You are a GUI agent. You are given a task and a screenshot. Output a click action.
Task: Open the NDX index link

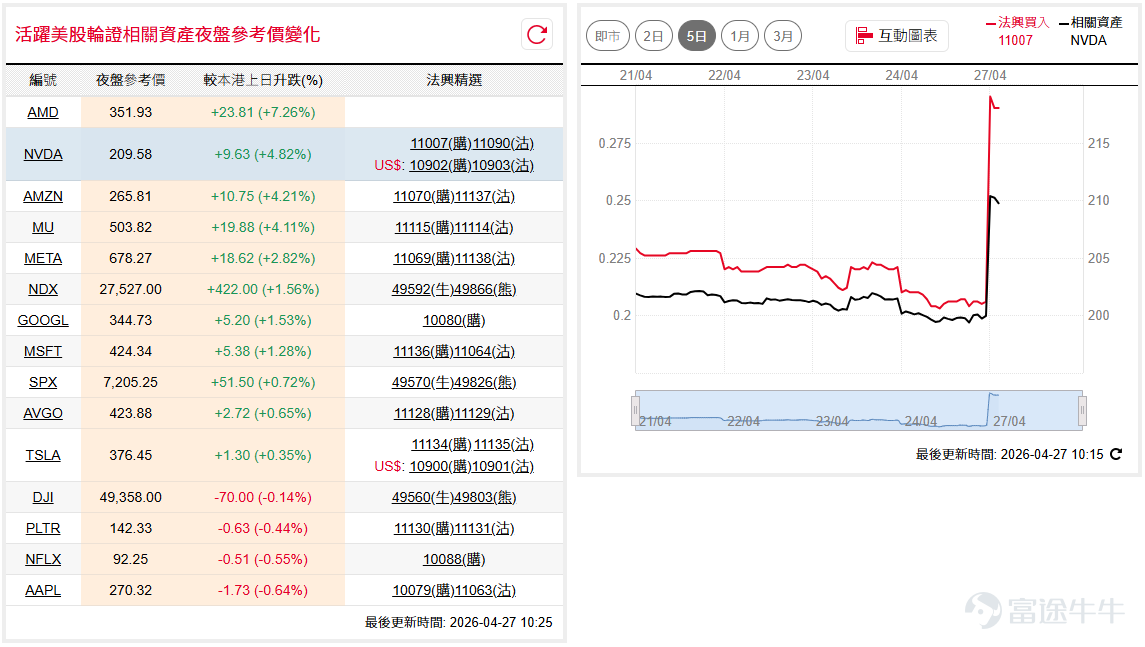43,289
